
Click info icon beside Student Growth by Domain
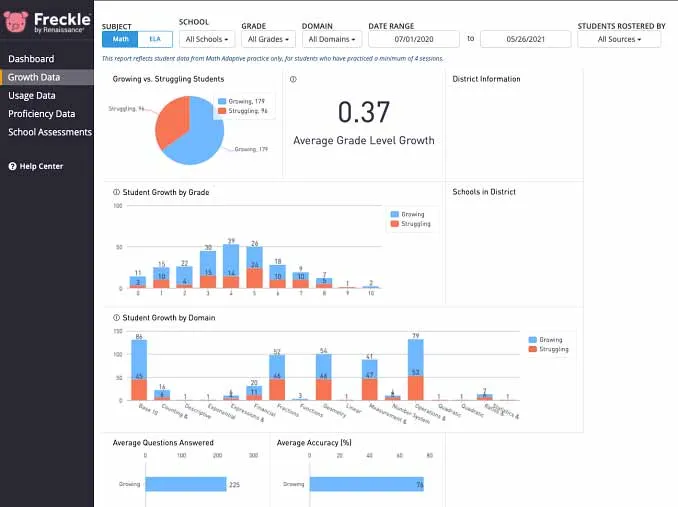tap(116, 318)
